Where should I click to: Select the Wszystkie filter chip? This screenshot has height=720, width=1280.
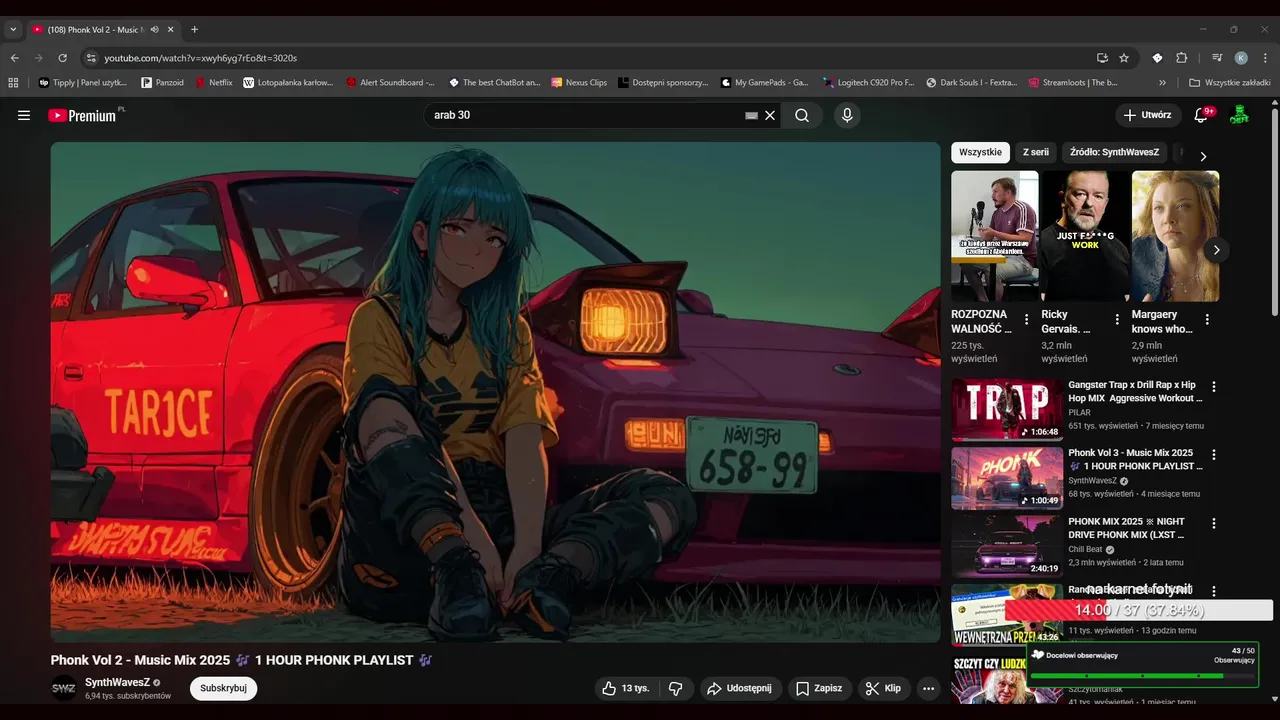[x=980, y=152]
